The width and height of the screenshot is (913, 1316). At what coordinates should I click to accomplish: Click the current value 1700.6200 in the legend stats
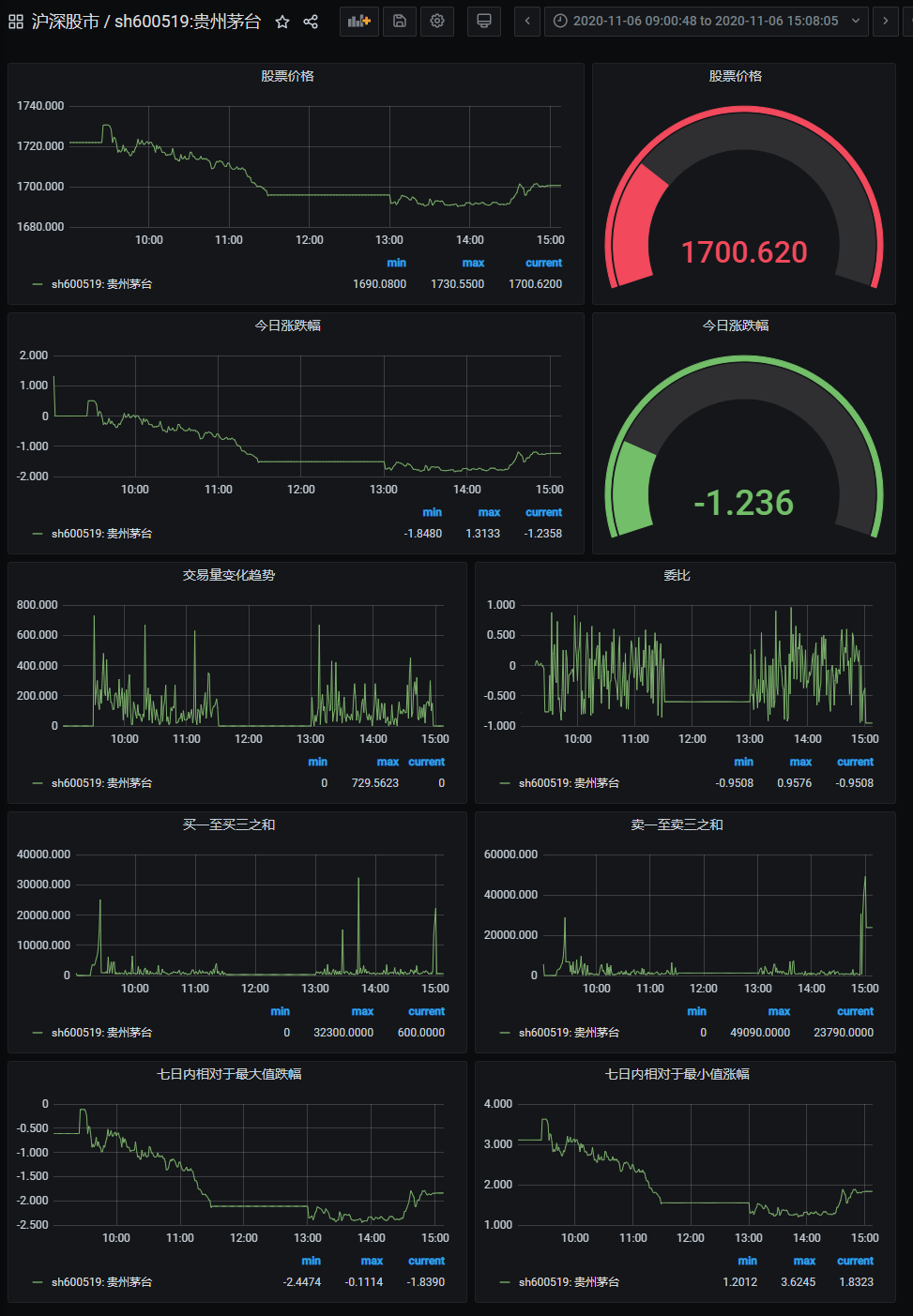(x=535, y=283)
